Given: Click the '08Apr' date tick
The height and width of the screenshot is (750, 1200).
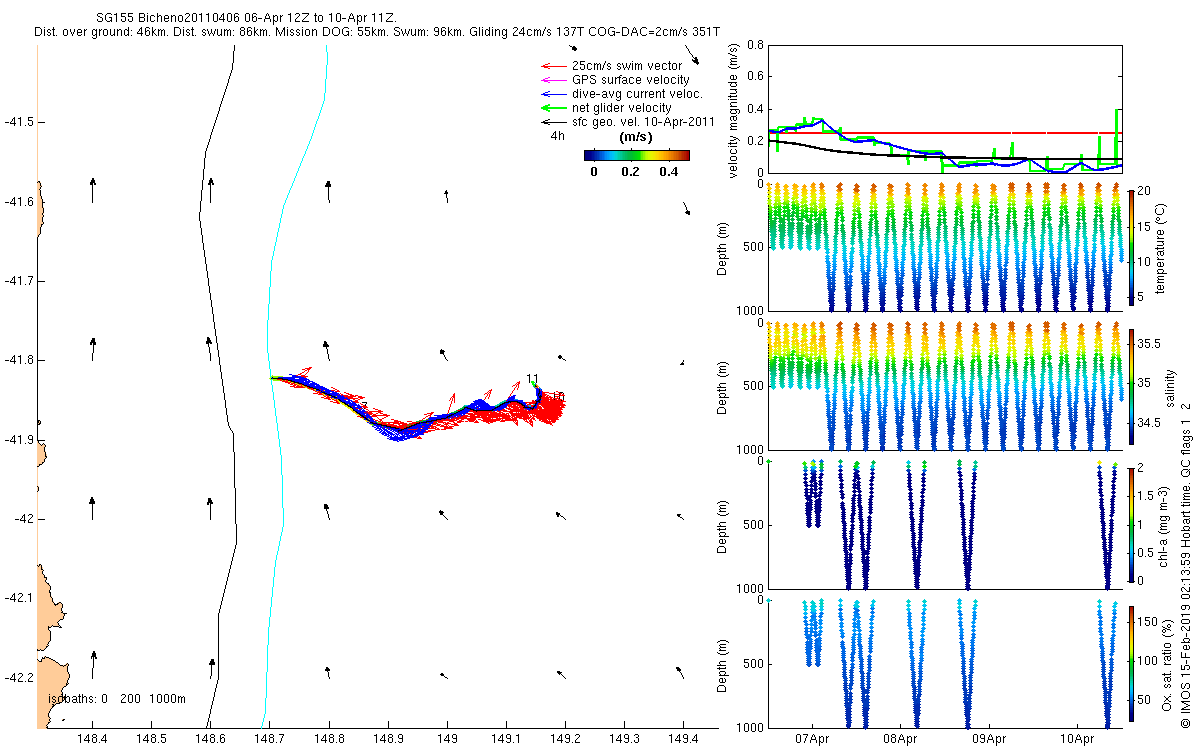Looking at the screenshot, I should click(x=901, y=739).
